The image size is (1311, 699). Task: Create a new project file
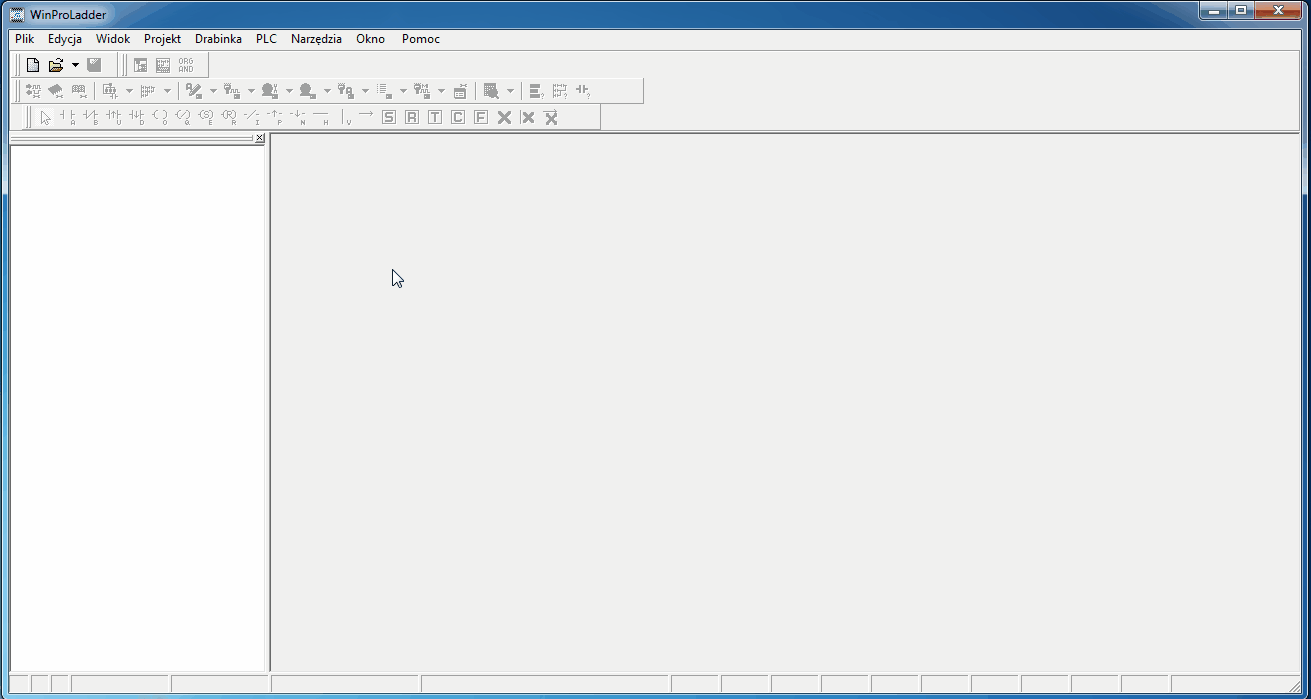click(x=33, y=65)
